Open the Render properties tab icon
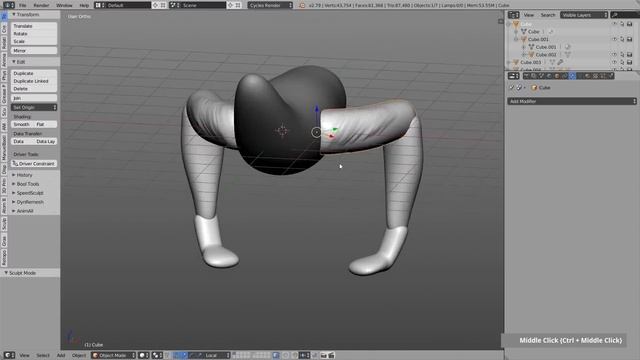640x360 pixels. coord(527,76)
